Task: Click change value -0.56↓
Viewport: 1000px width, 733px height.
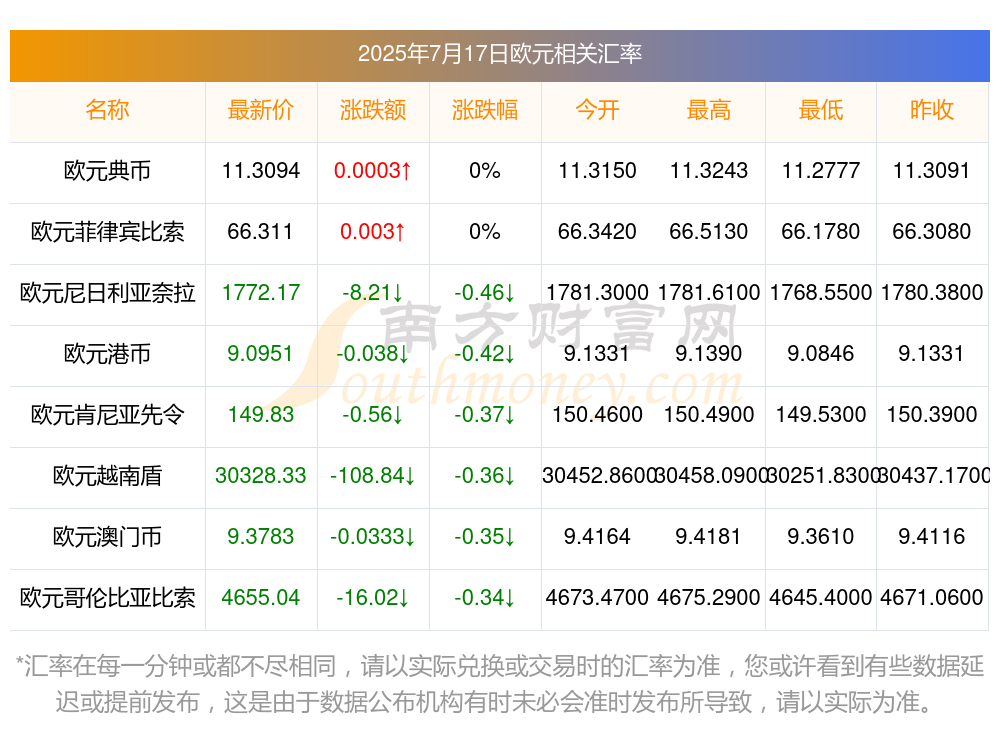Action: point(372,415)
